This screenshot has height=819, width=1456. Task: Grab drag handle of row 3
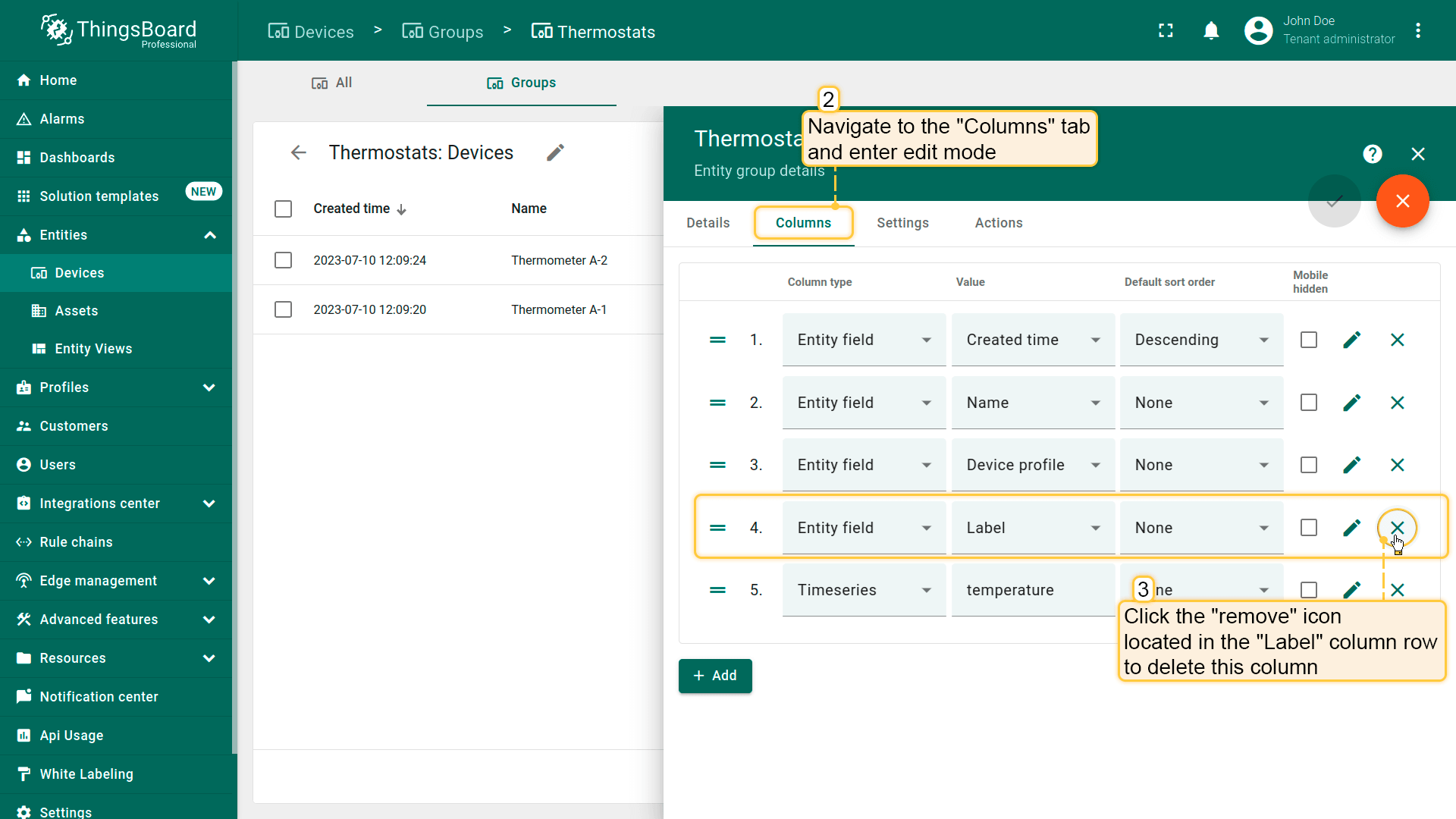click(717, 465)
